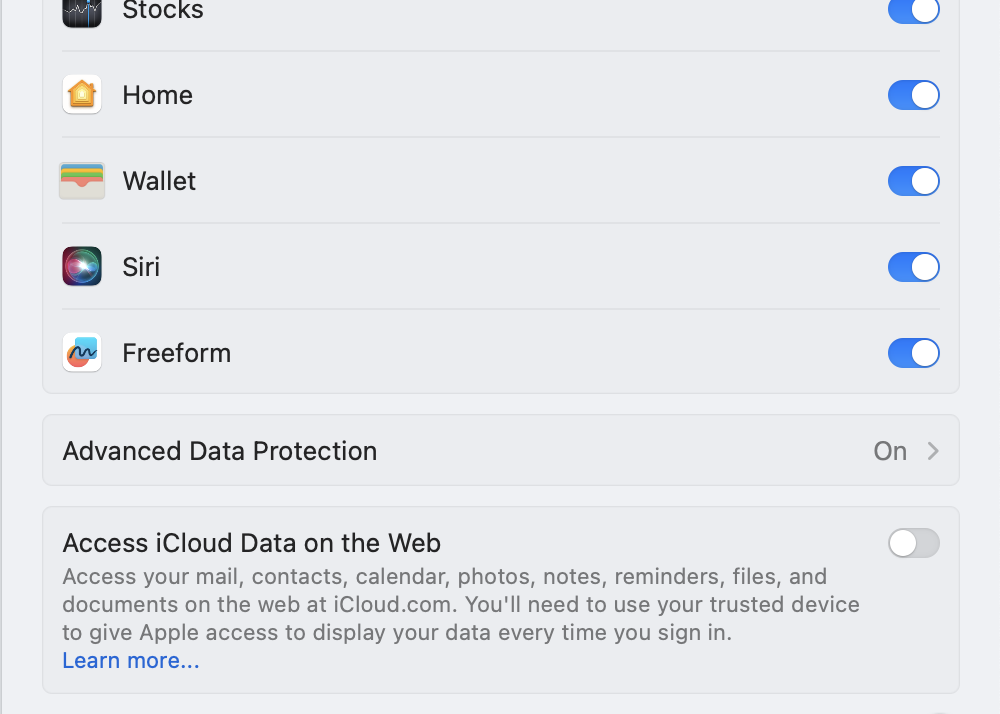Select the Home row label

(x=157, y=95)
